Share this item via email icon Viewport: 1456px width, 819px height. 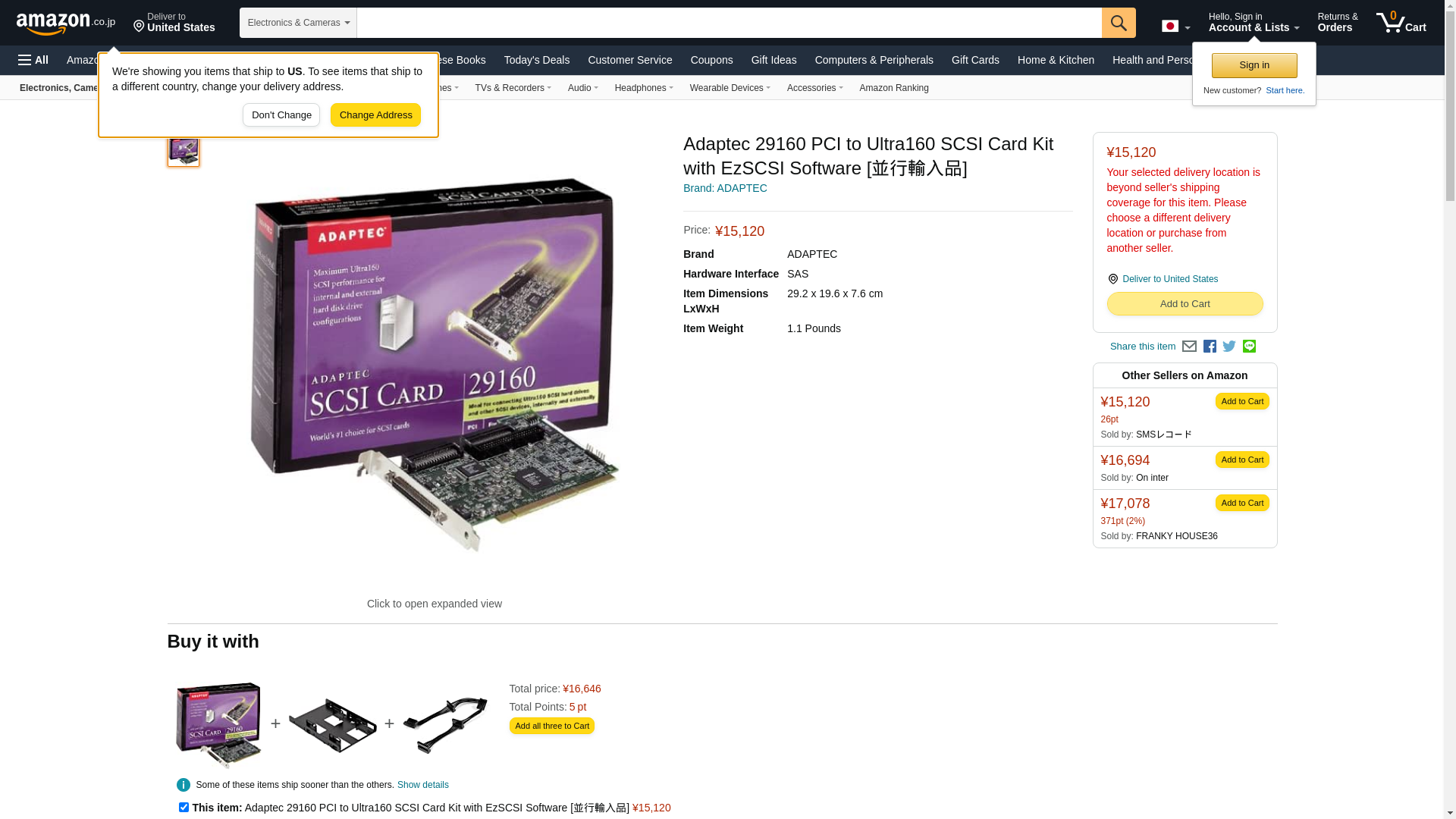[1189, 347]
